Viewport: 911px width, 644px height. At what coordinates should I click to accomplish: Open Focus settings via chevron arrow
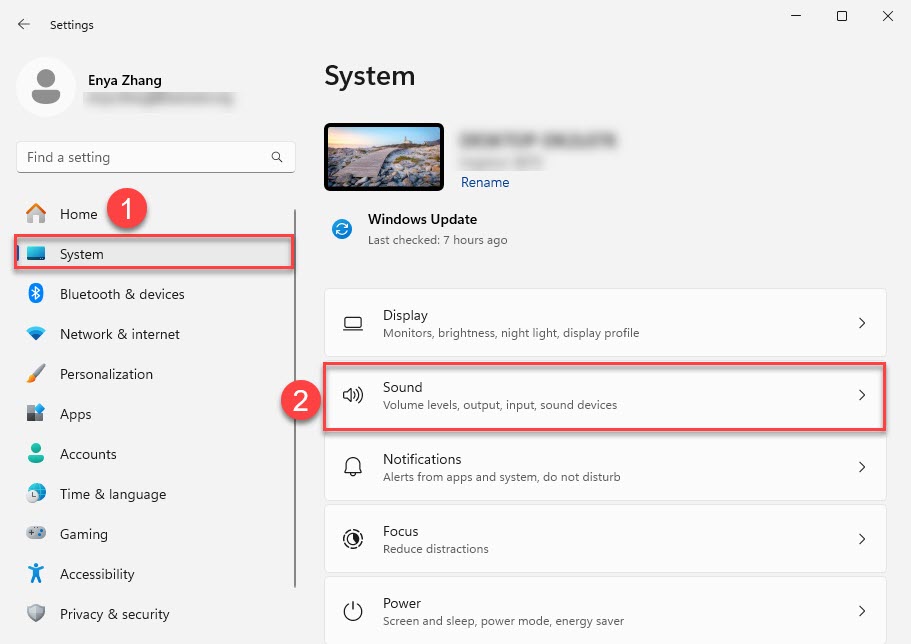pos(862,539)
